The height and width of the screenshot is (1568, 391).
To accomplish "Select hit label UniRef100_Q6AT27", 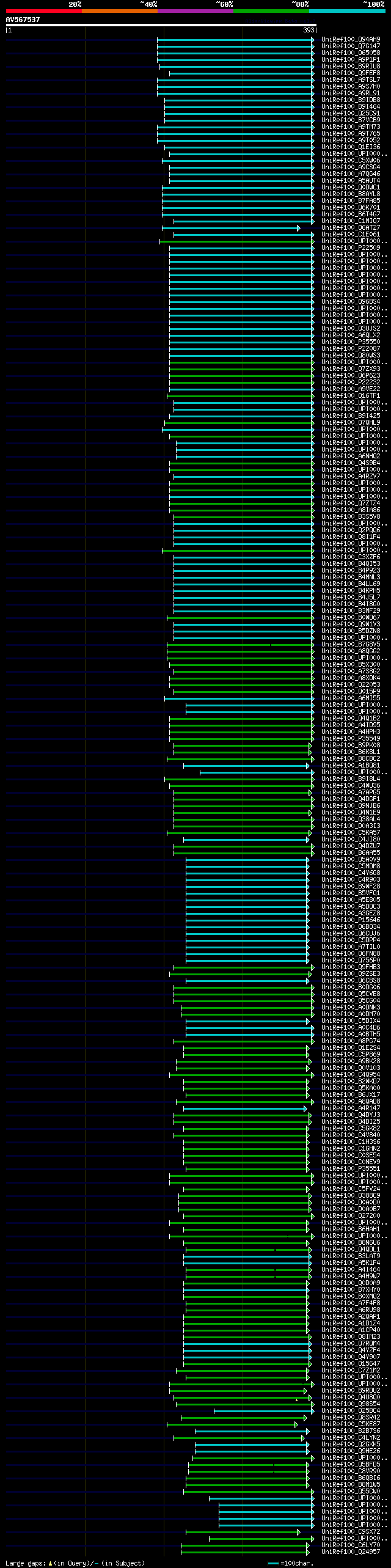I will (x=351, y=227).
